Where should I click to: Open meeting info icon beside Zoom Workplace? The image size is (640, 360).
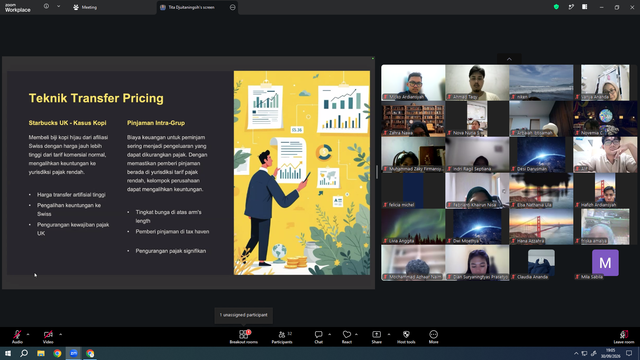coord(46,6)
